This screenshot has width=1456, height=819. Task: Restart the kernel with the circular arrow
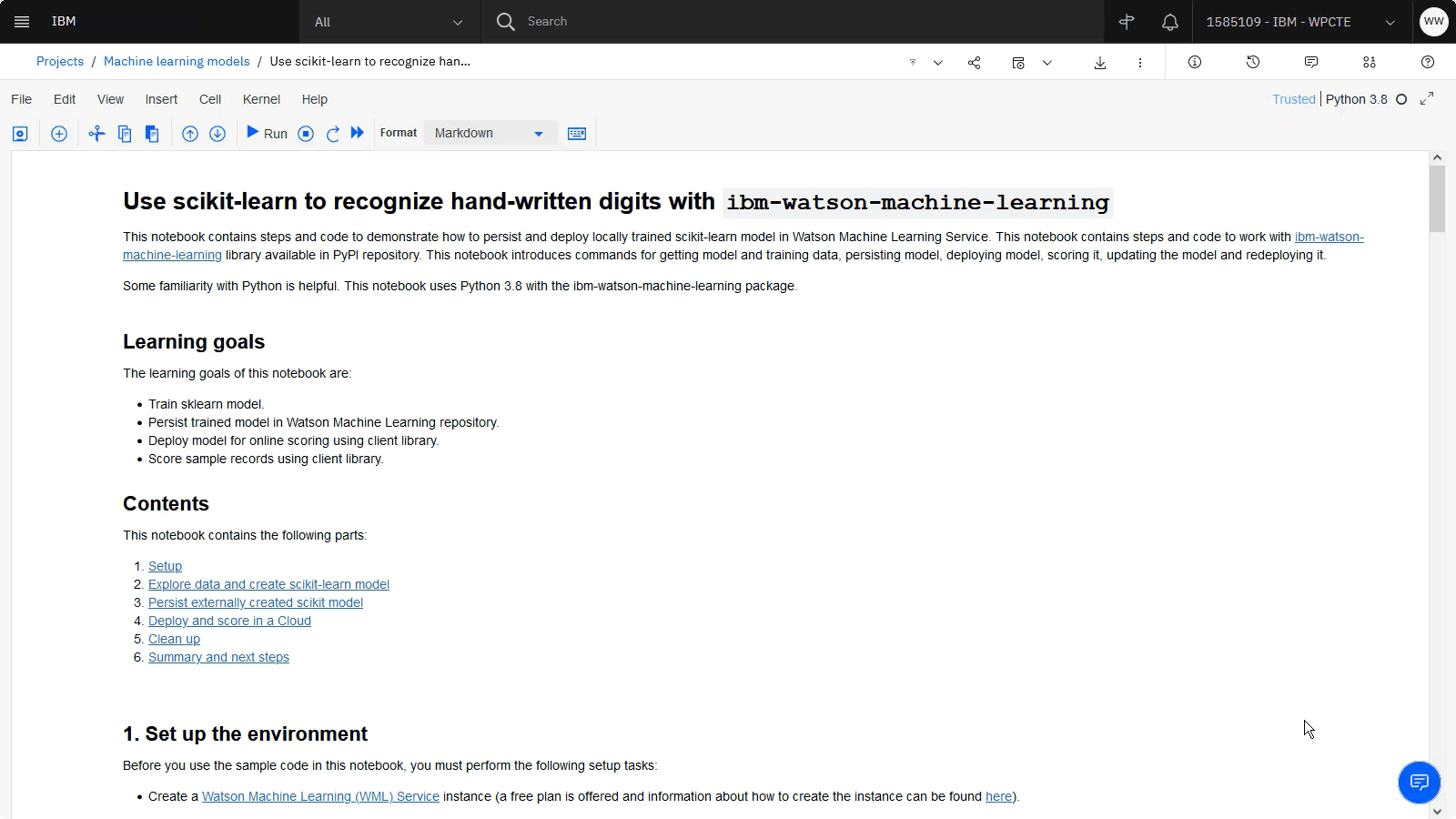pos(333,134)
